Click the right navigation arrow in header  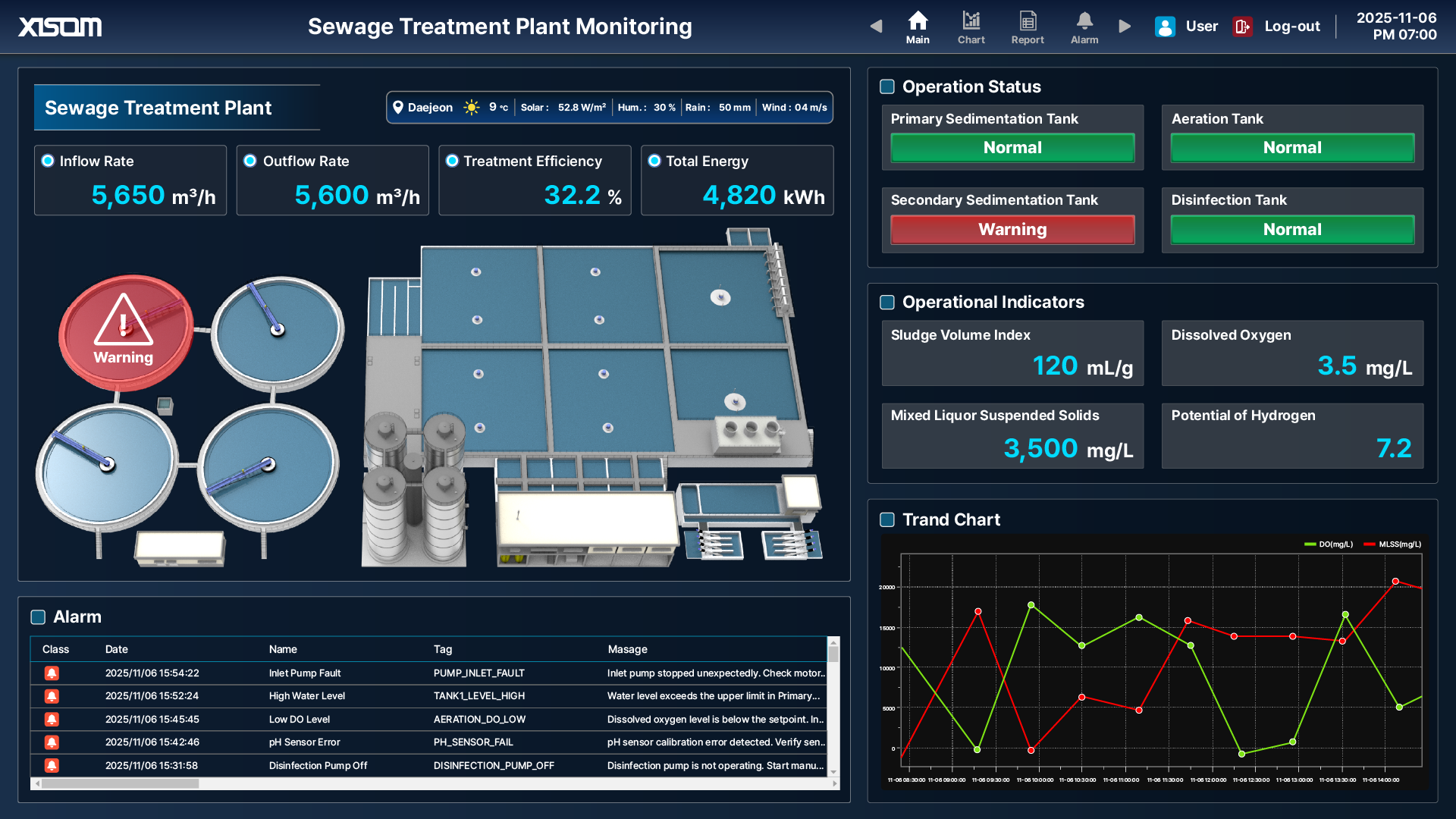tap(1125, 27)
